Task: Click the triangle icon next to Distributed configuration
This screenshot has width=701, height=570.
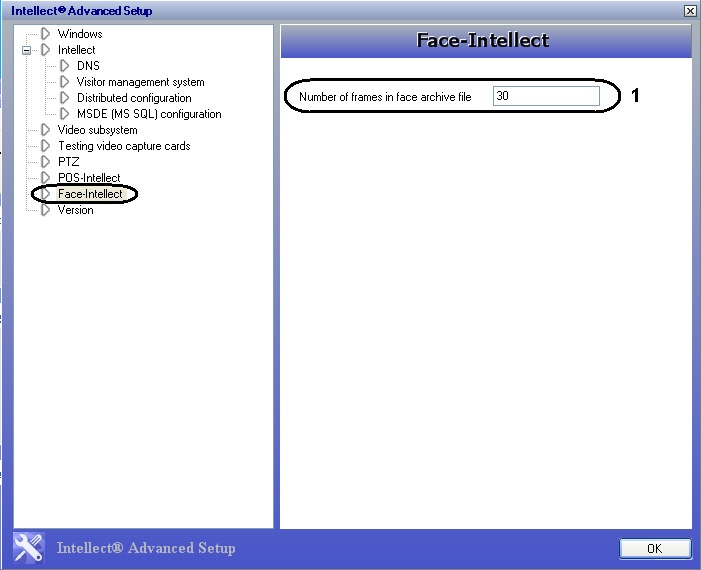Action: (65, 98)
